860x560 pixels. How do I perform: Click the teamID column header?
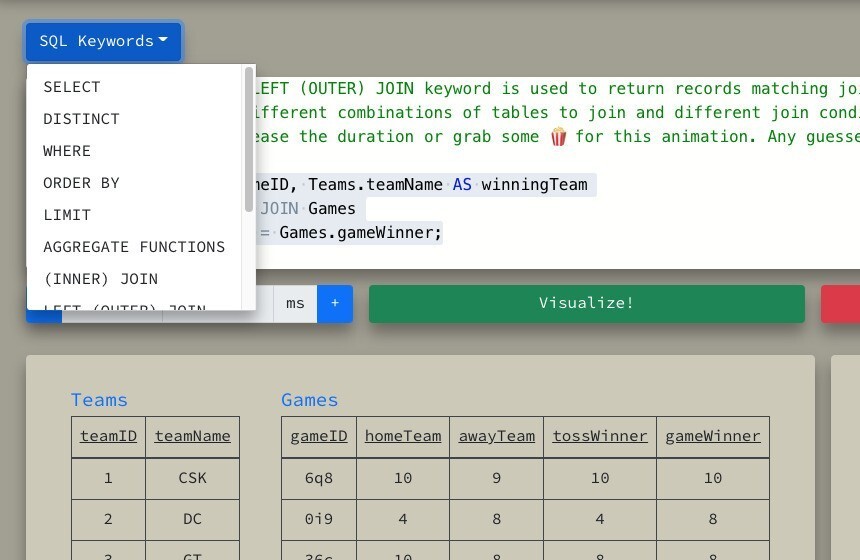point(108,437)
